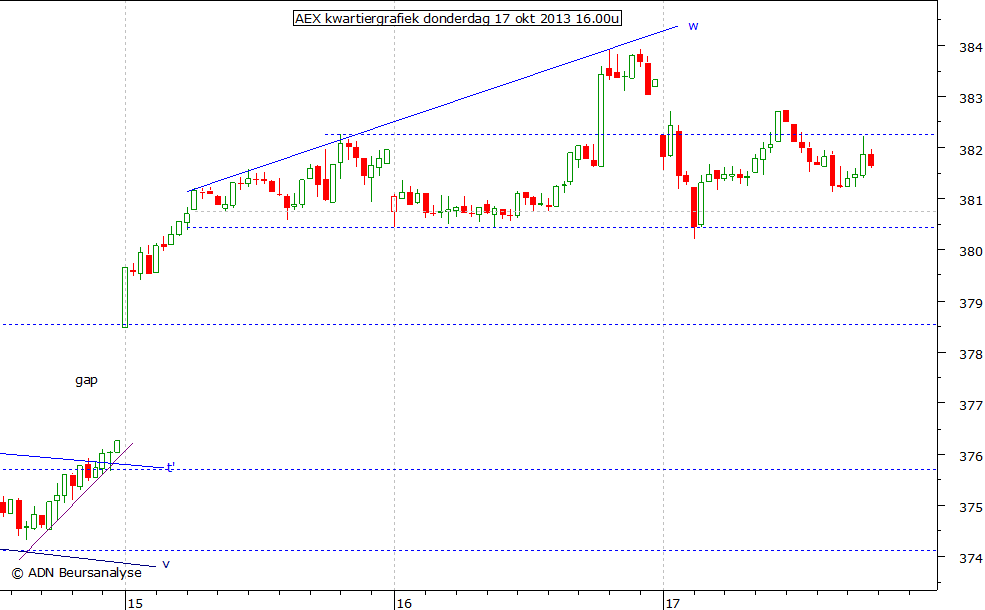The image size is (985, 610).
Task: Click the date axis label 16
Action: point(404,604)
